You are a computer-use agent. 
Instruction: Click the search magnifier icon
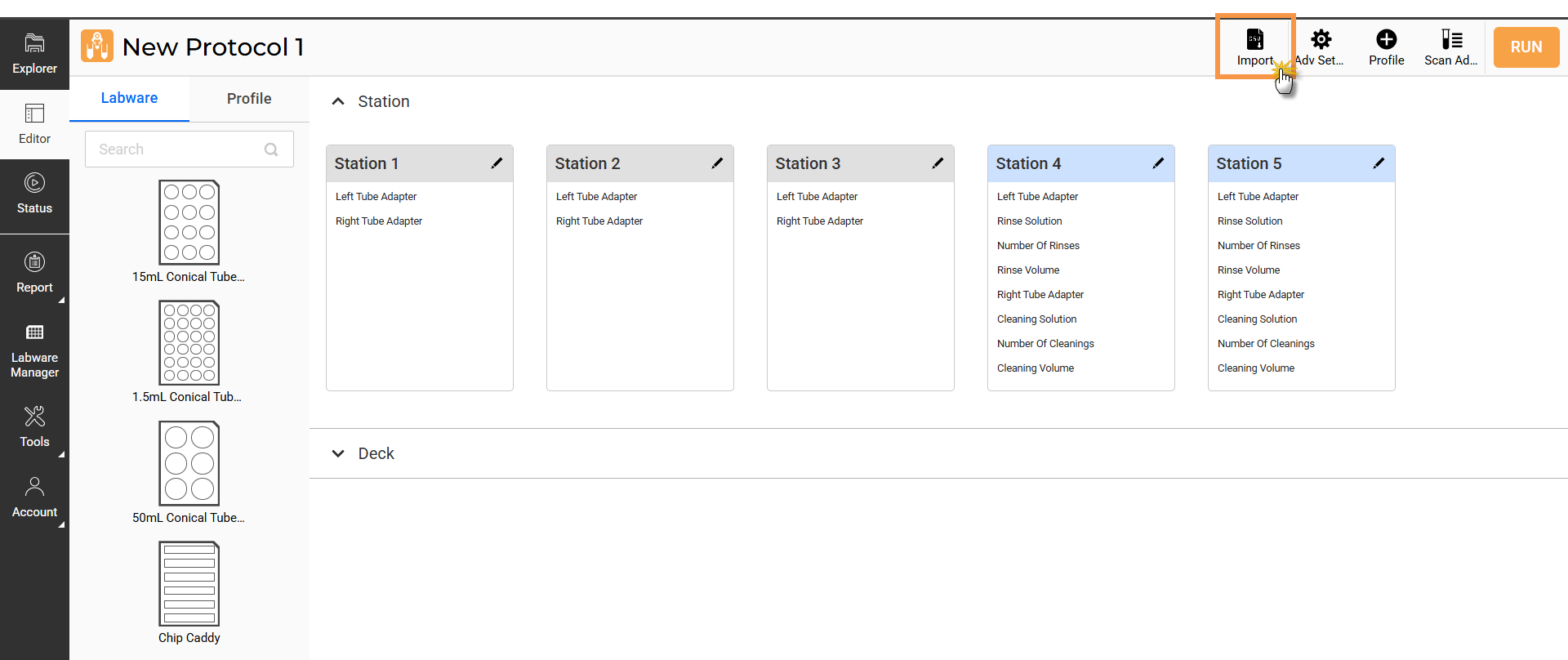(271, 149)
